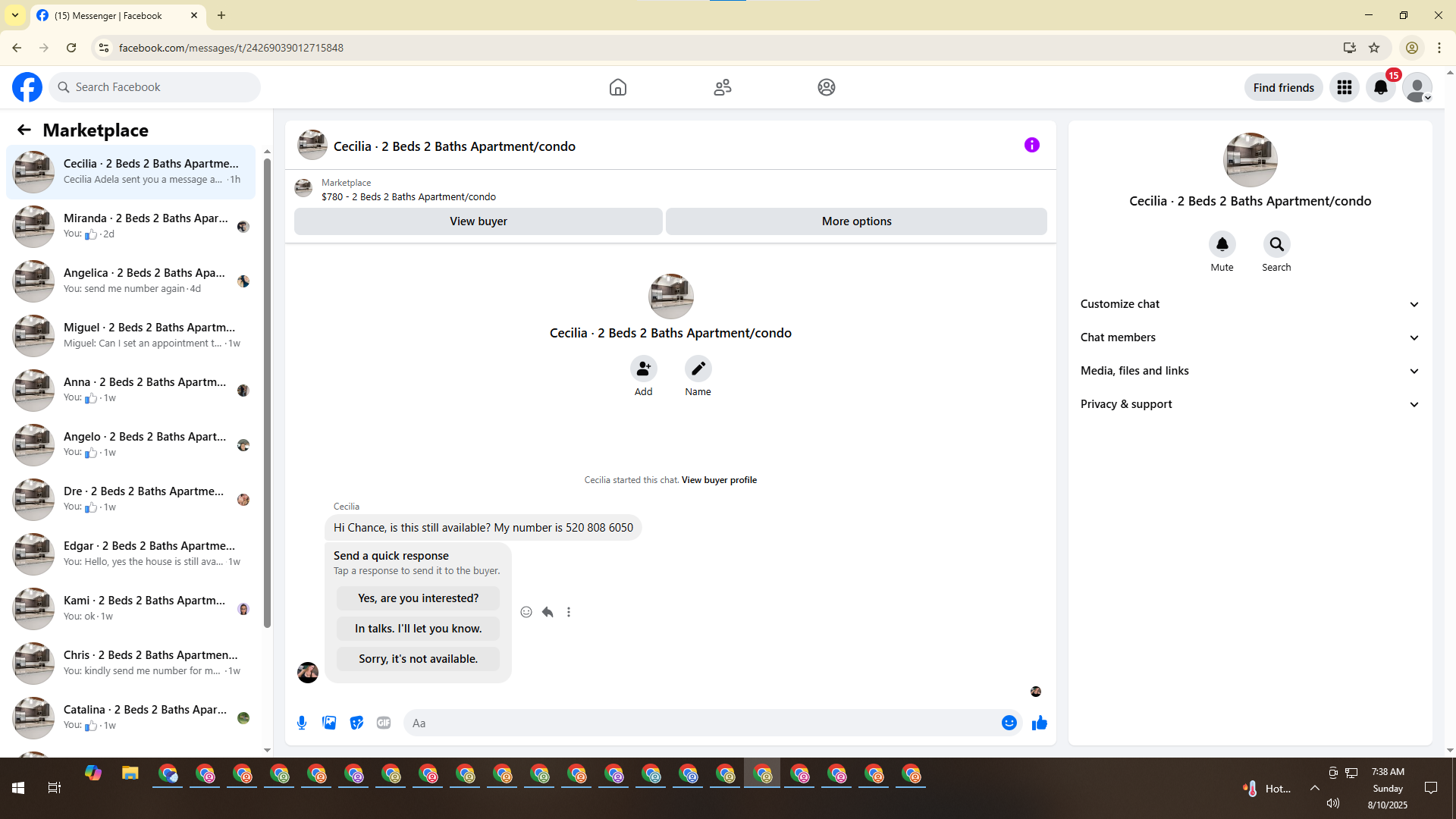
Task: Open the GIF picker icon
Action: 384,723
